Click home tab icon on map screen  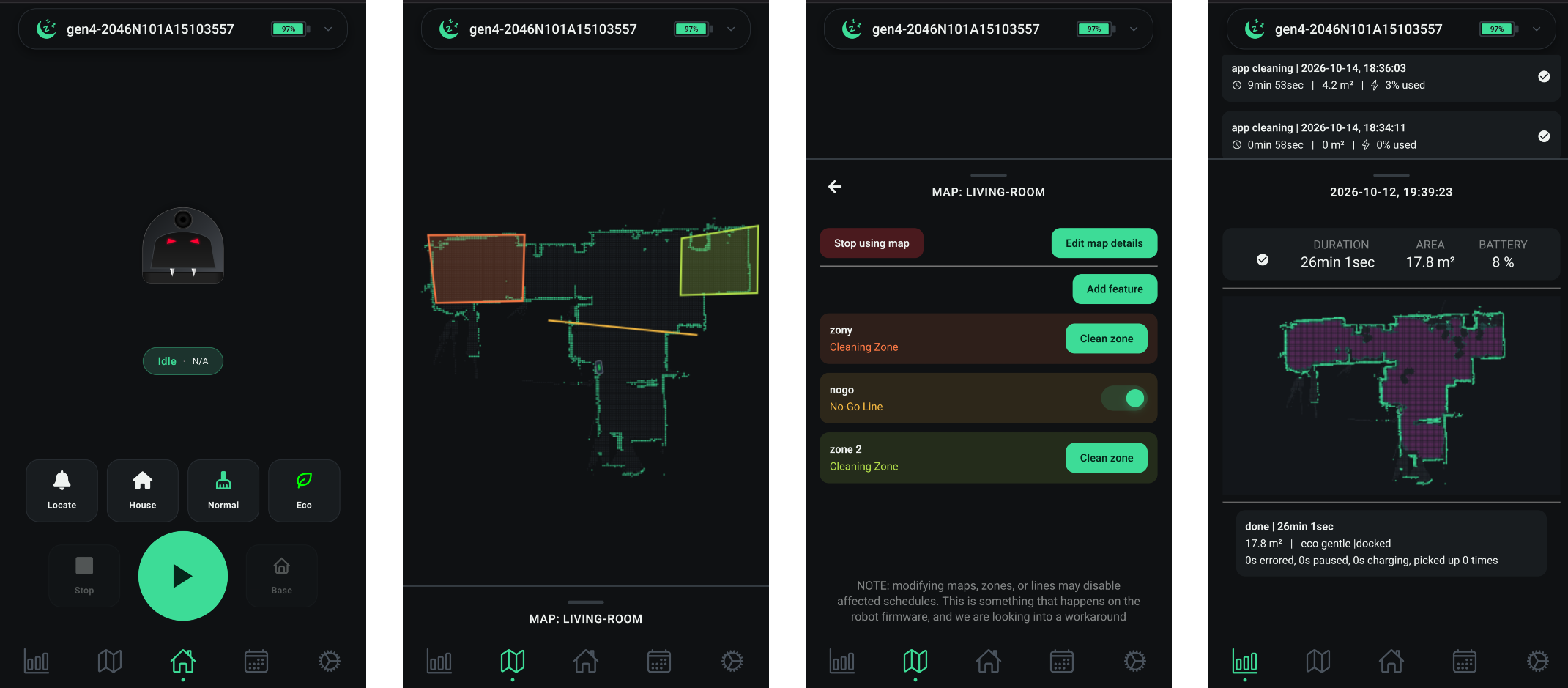click(586, 662)
